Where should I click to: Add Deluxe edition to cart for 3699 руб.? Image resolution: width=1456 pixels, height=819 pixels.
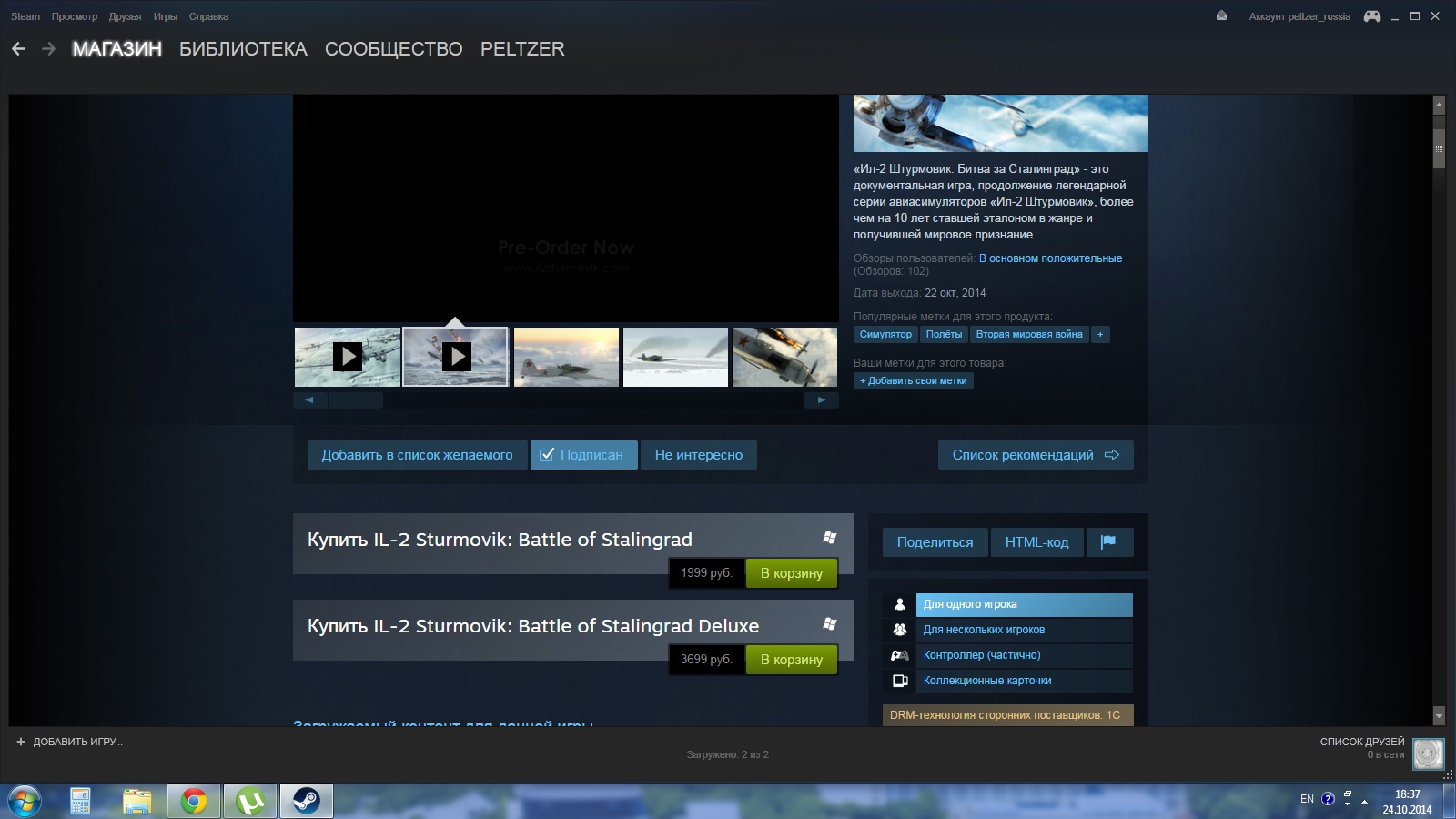pyautogui.click(x=791, y=660)
